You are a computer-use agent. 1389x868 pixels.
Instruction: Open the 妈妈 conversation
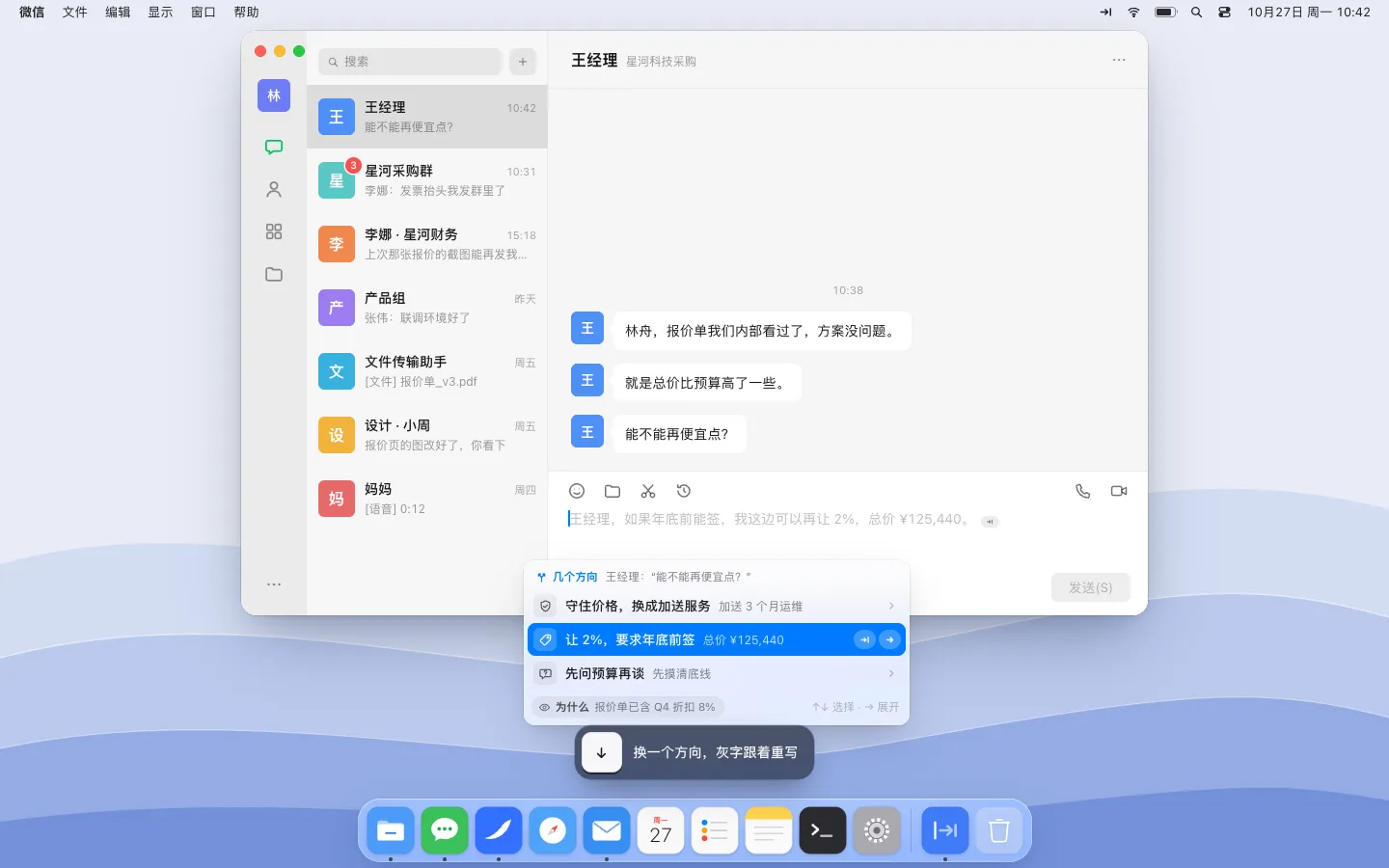427,499
